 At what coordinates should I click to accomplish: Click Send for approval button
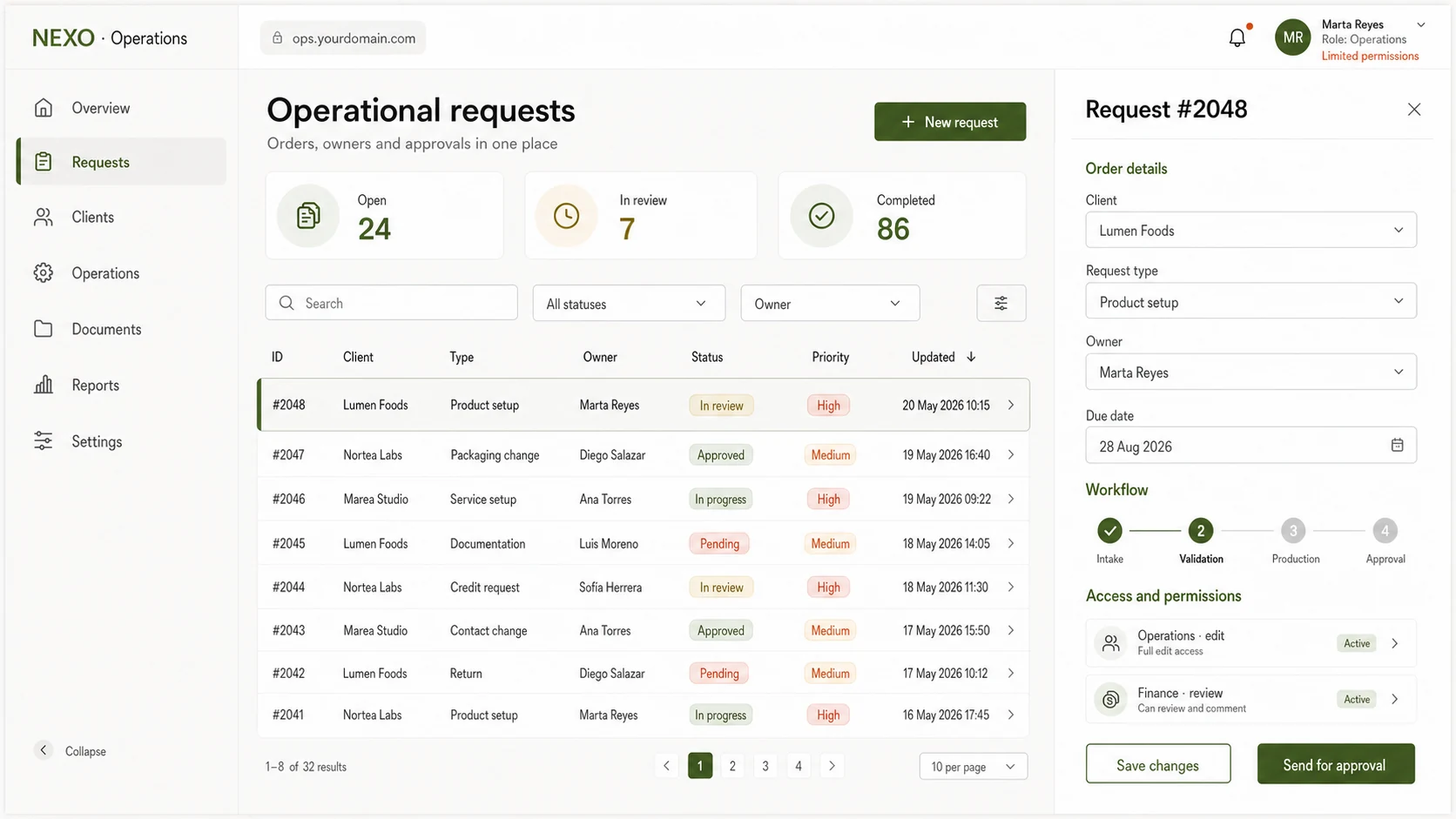(x=1335, y=764)
